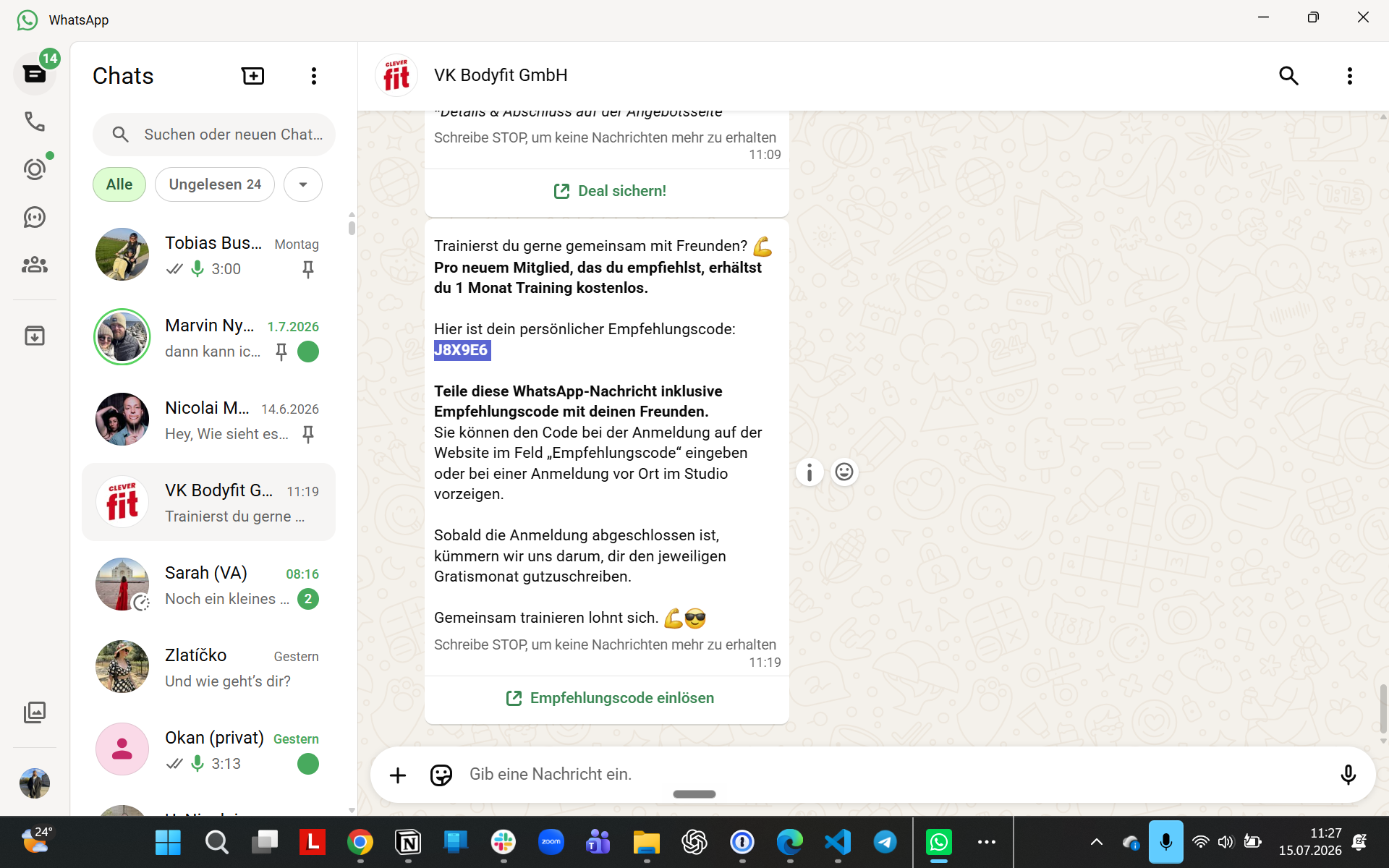The height and width of the screenshot is (868, 1389).
Task: Open Tobias Bus... conversation
Action: 208,255
